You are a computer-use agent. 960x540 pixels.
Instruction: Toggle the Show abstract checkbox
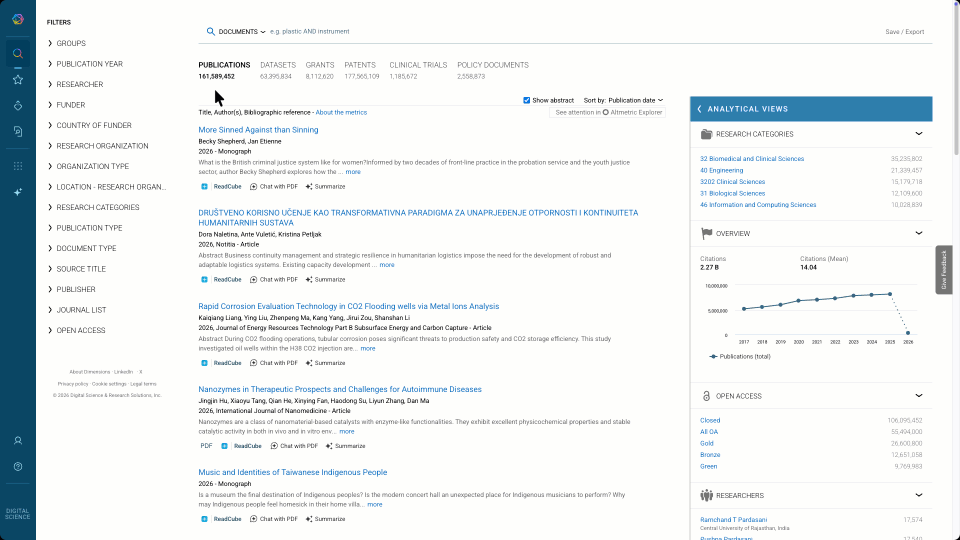tap(527, 100)
